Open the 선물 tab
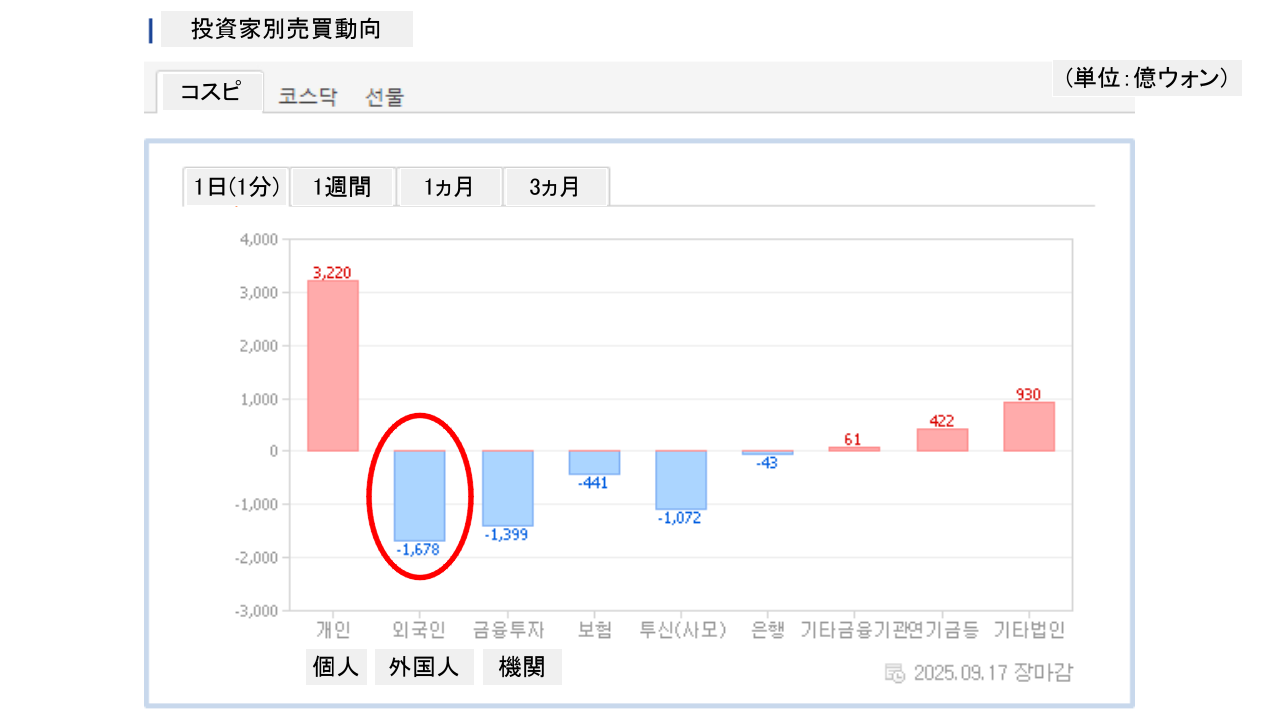The image size is (1280, 720). point(384,97)
